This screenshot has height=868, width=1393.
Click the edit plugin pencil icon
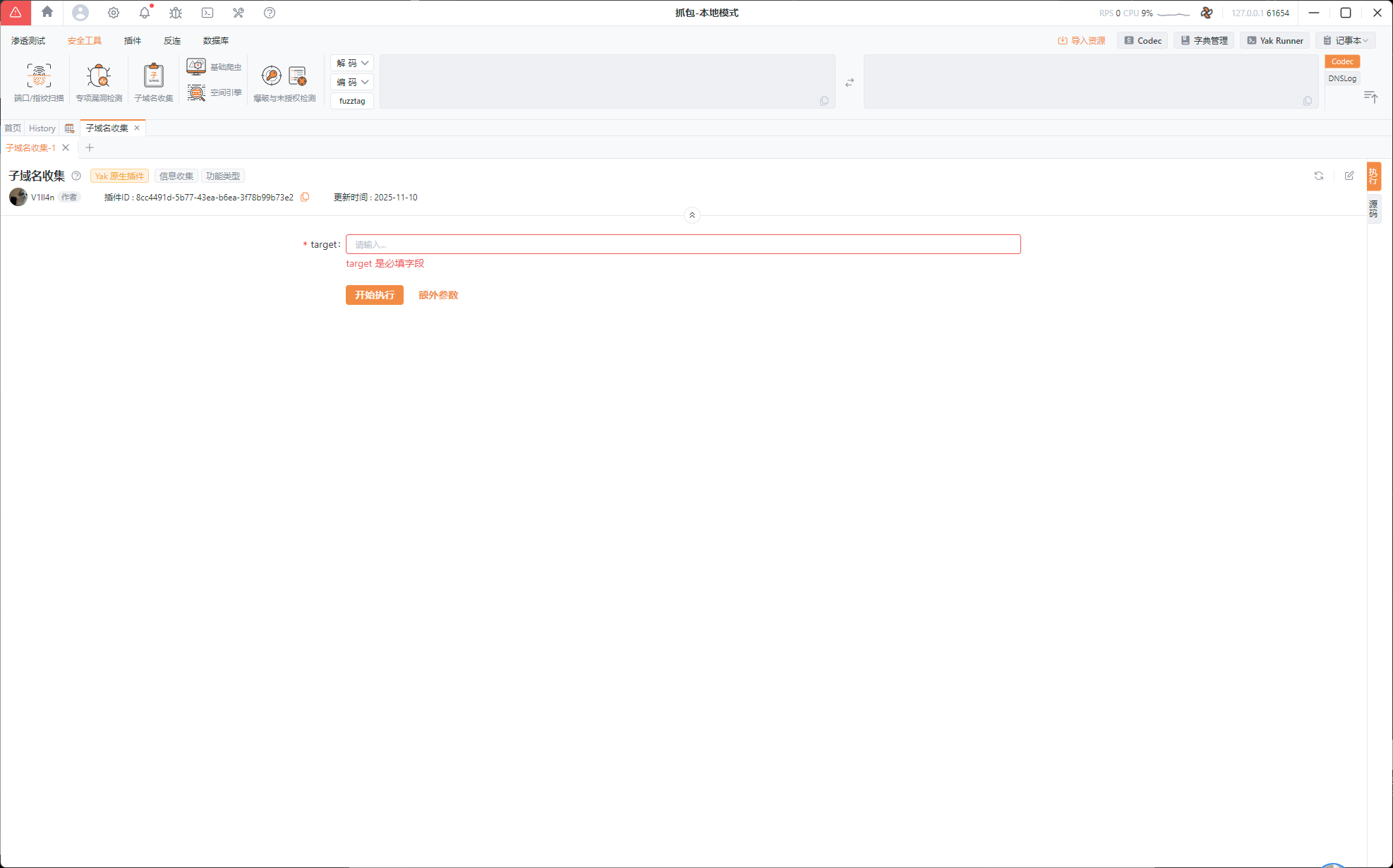[1349, 176]
